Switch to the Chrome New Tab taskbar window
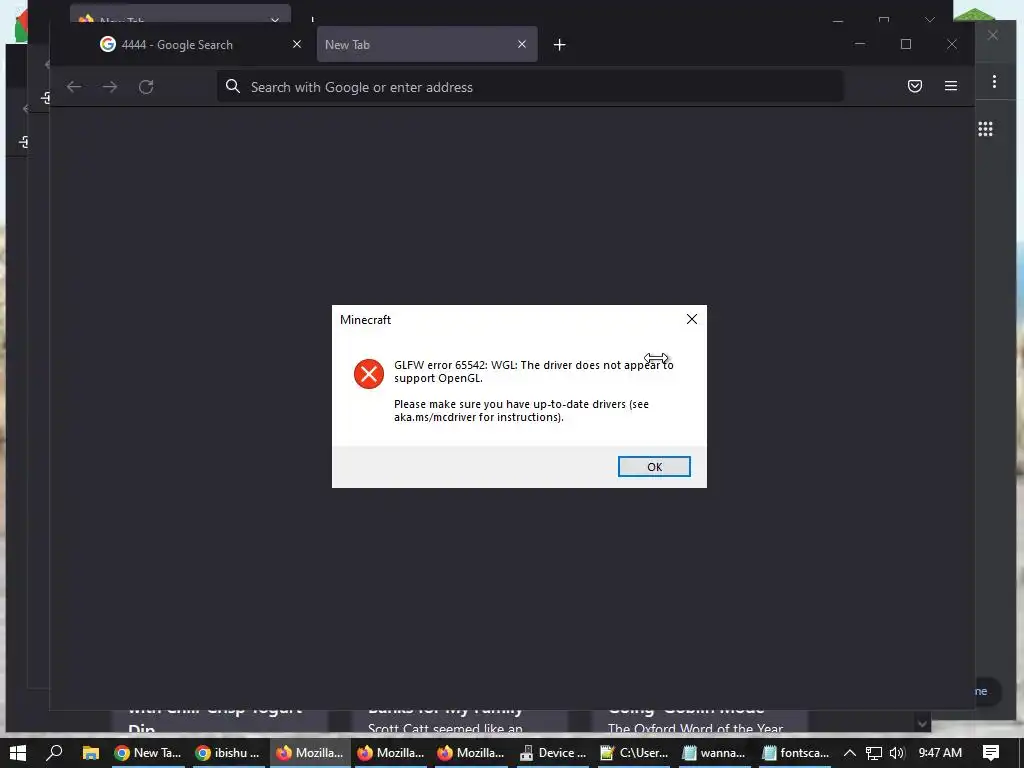Screen dimensions: 1024x768 [x=148, y=753]
